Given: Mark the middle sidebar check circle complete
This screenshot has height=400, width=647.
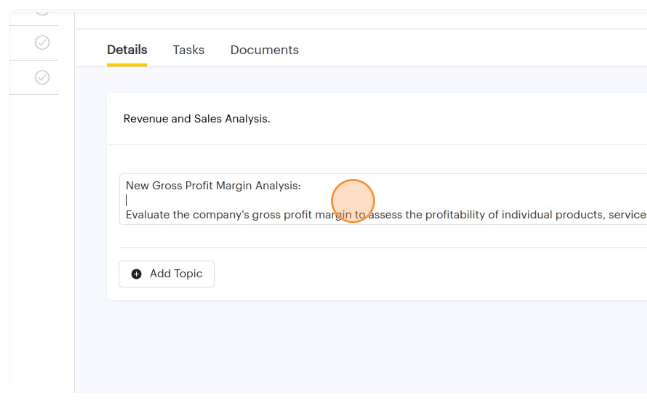Looking at the screenshot, I should (42, 42).
